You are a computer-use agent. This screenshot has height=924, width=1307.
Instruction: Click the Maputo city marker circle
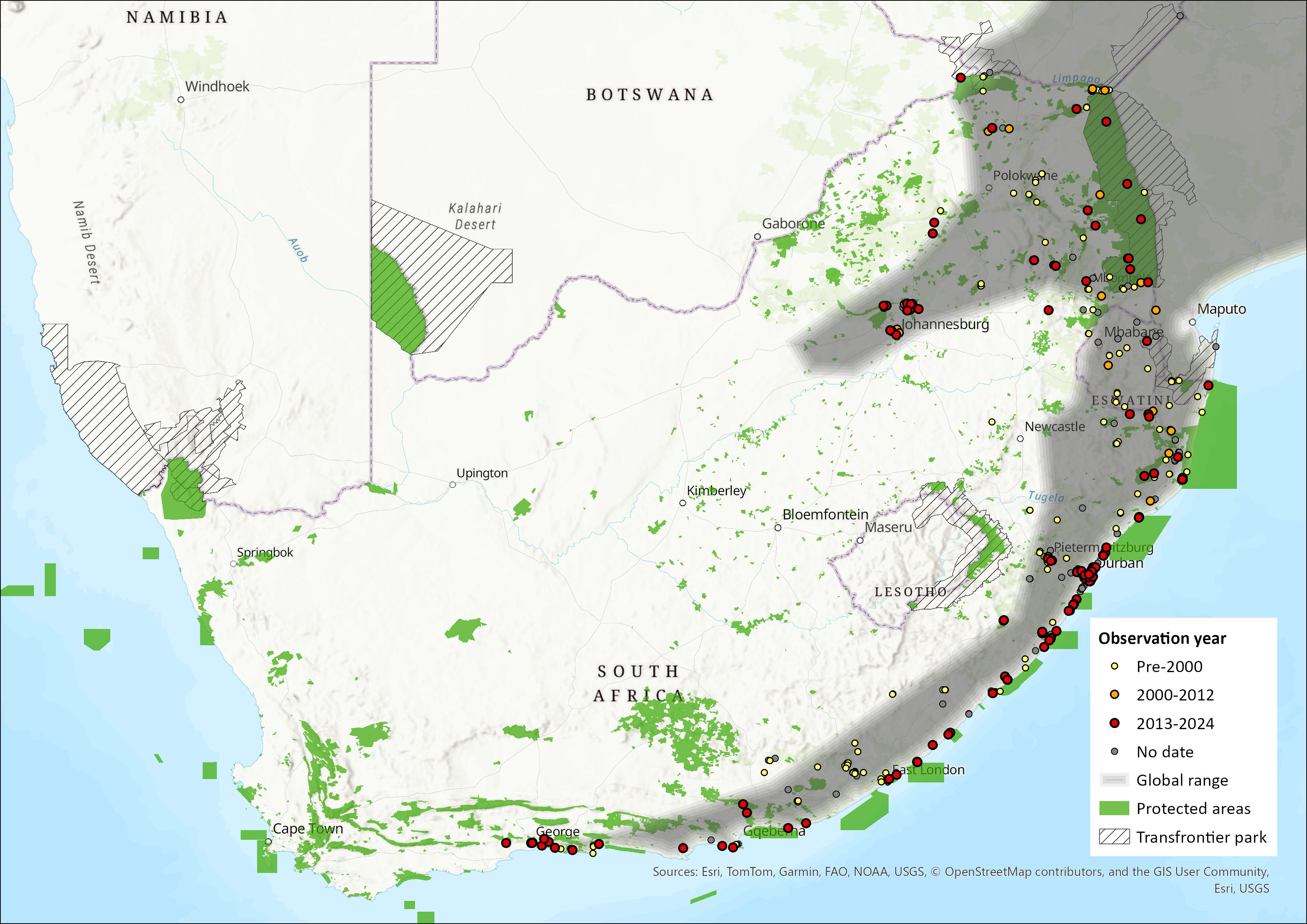tap(1193, 322)
